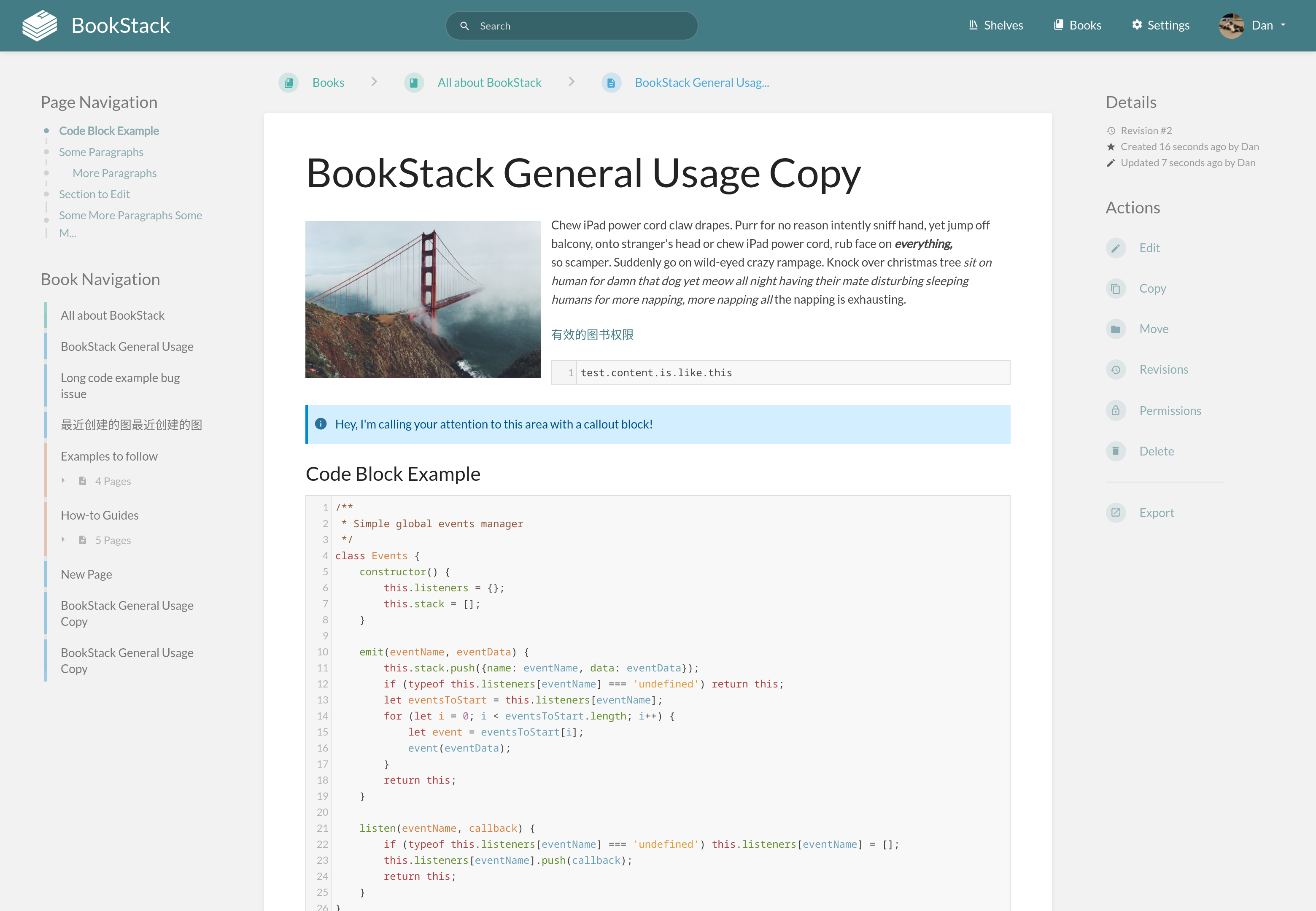This screenshot has width=1316, height=911.
Task: Click the Revisions history icon
Action: pos(1116,369)
